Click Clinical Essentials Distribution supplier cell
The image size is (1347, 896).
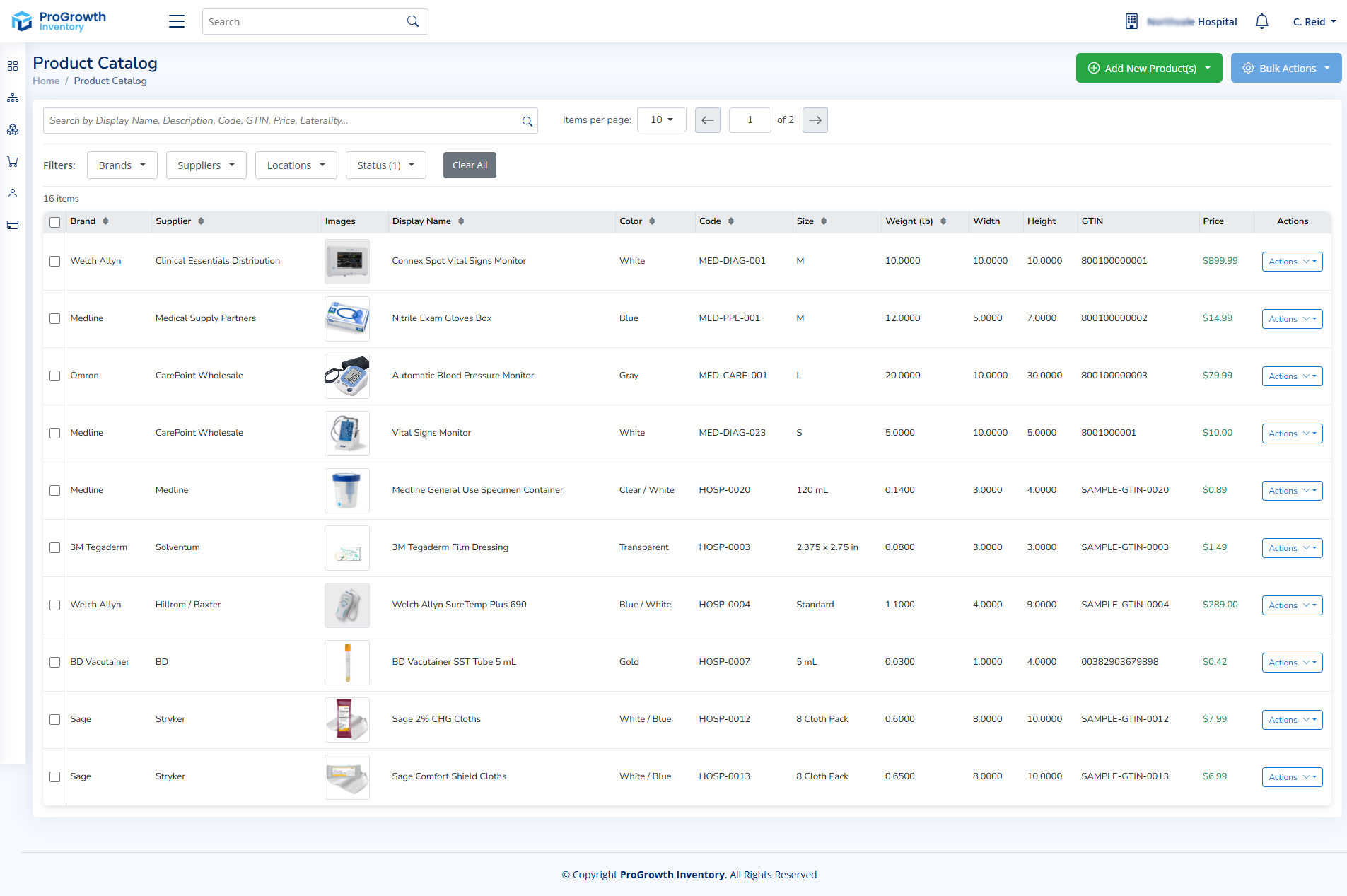point(218,261)
